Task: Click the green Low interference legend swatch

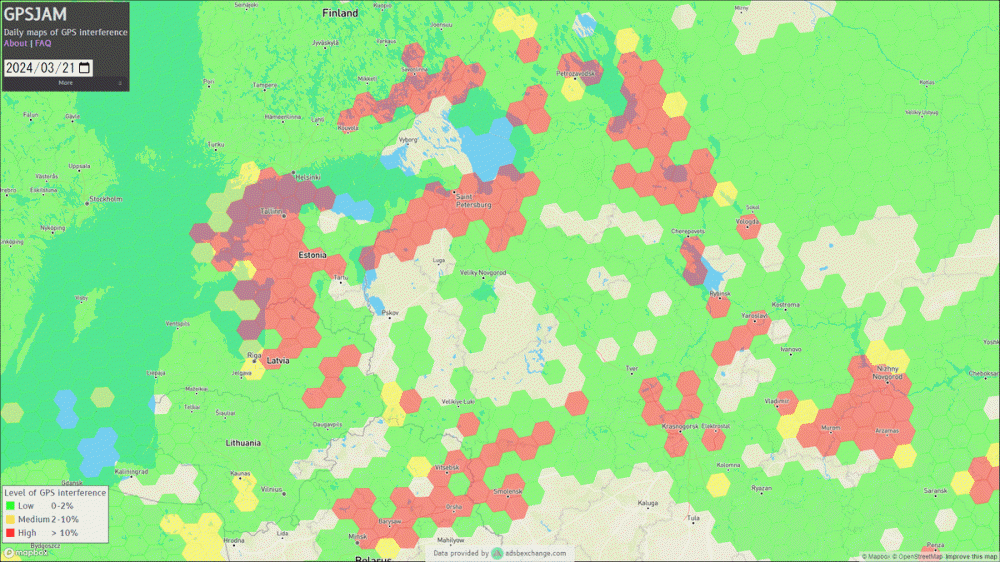Action: point(9,506)
